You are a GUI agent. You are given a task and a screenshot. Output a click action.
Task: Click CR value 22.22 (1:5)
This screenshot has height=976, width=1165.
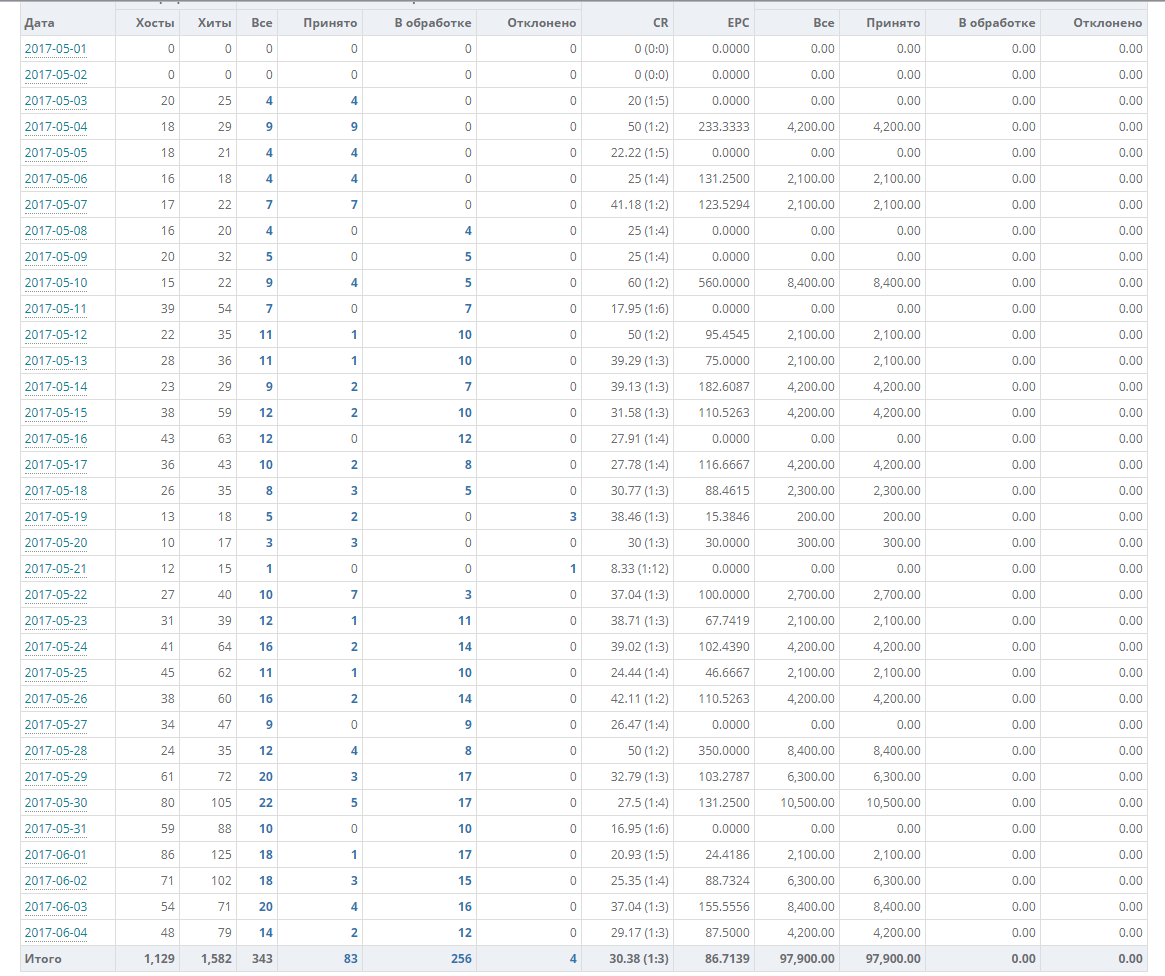(x=640, y=153)
